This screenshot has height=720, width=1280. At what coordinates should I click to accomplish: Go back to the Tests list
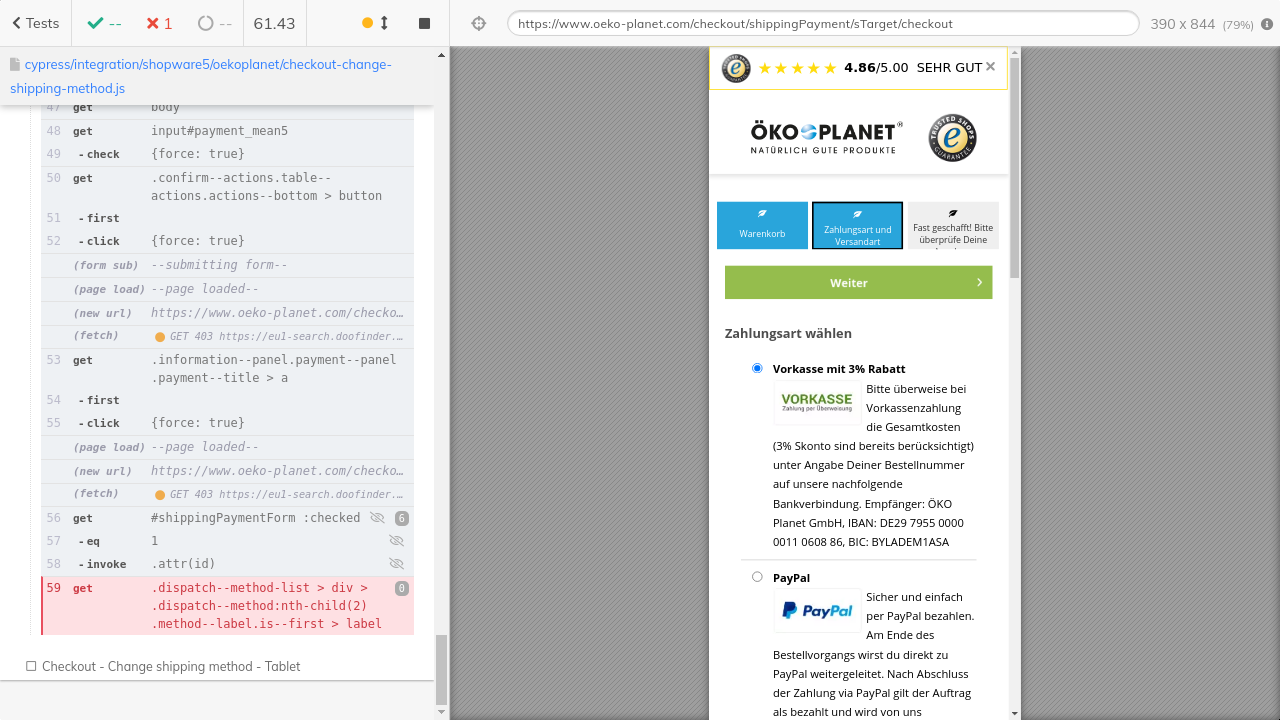coord(35,23)
